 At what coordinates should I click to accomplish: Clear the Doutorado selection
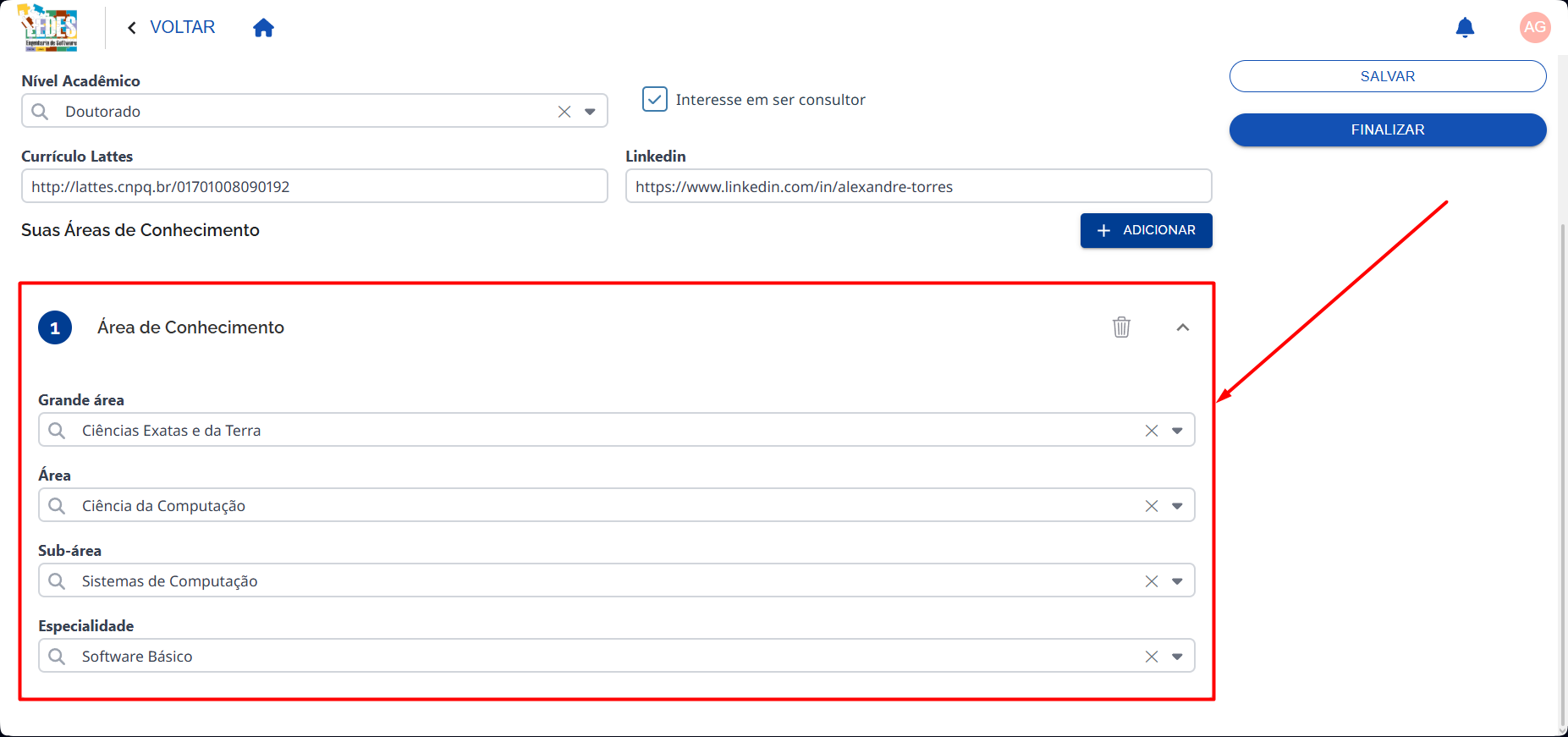click(564, 112)
